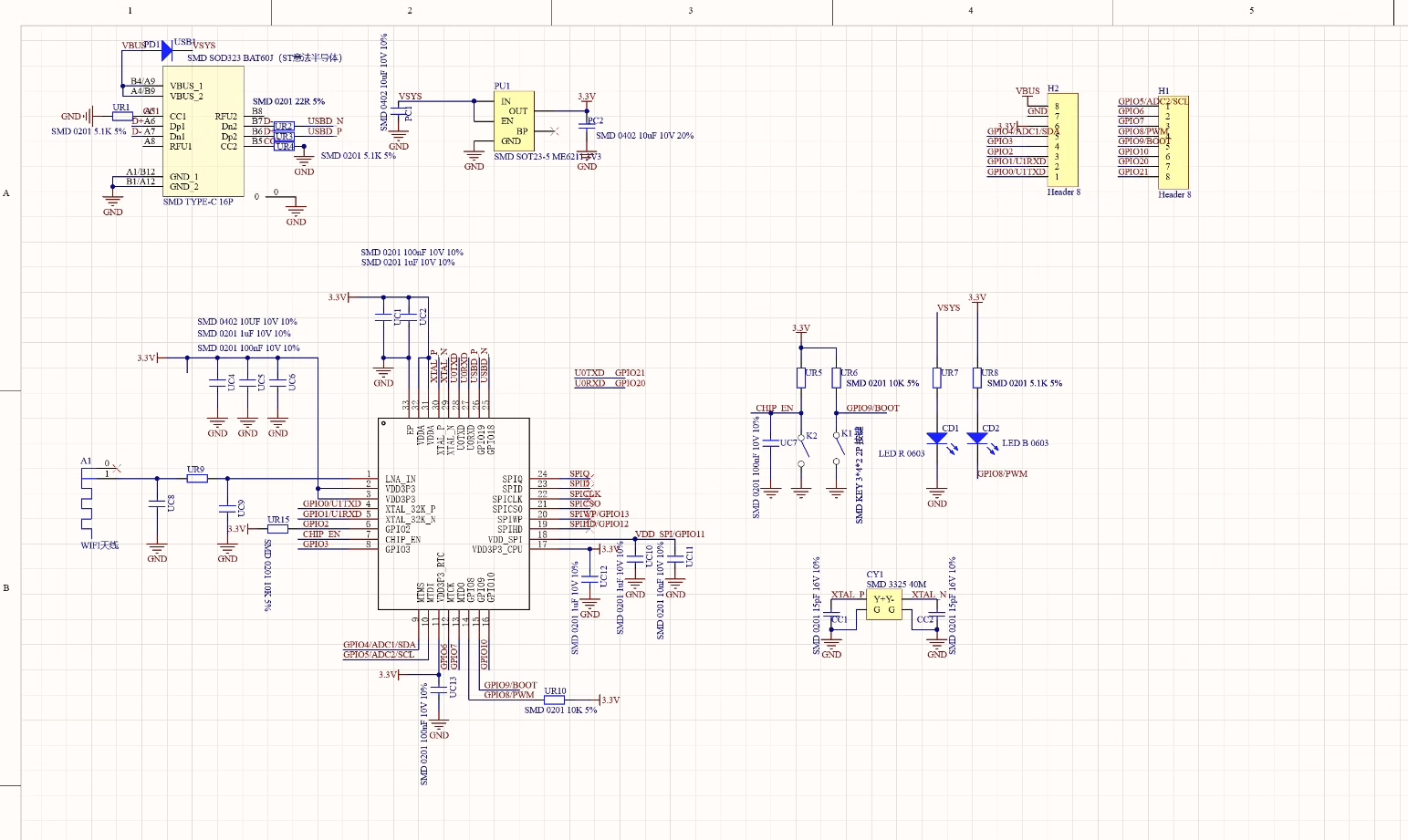Screen dimensions: 1408x840
Task: Select the 'SMD 0402 10UF 10V 10%' text
Action: 247,321
